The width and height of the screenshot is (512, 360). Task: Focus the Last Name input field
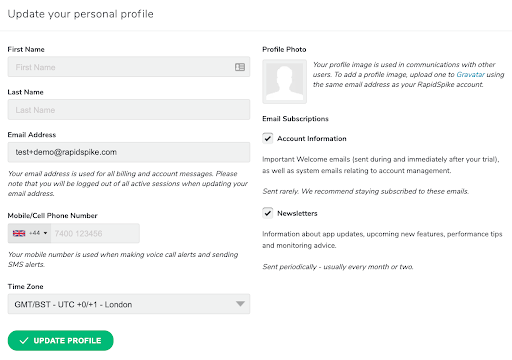point(129,109)
